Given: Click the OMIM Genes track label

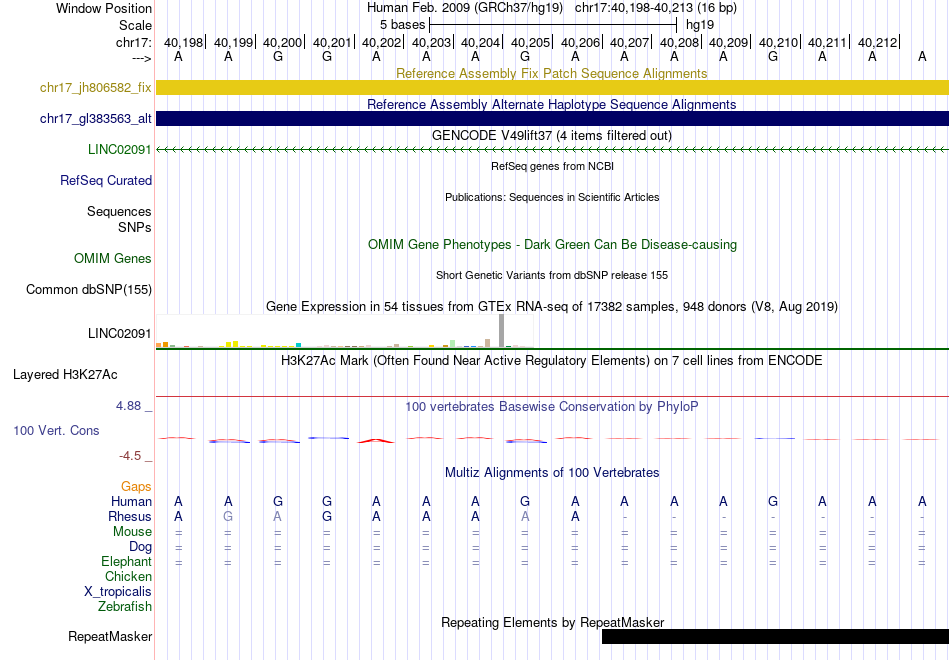Looking at the screenshot, I should point(113,258).
